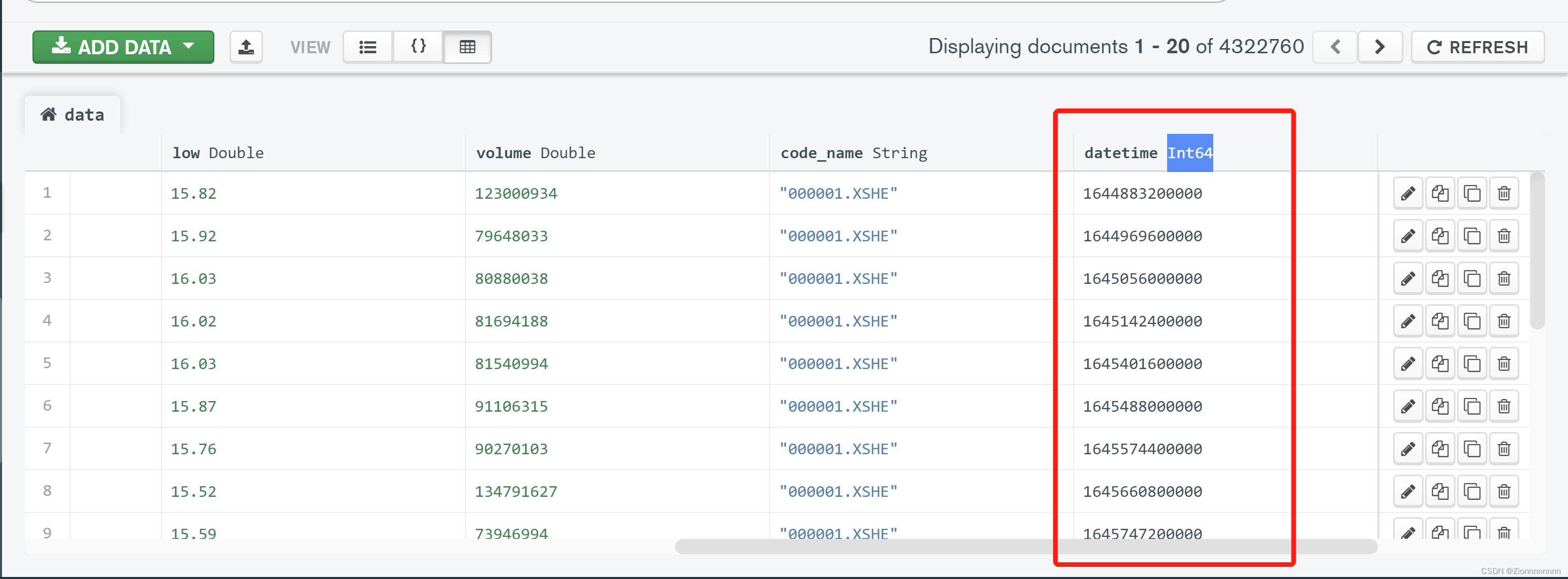Switch to list view
Viewport: 1568px width, 579px height.
click(367, 47)
